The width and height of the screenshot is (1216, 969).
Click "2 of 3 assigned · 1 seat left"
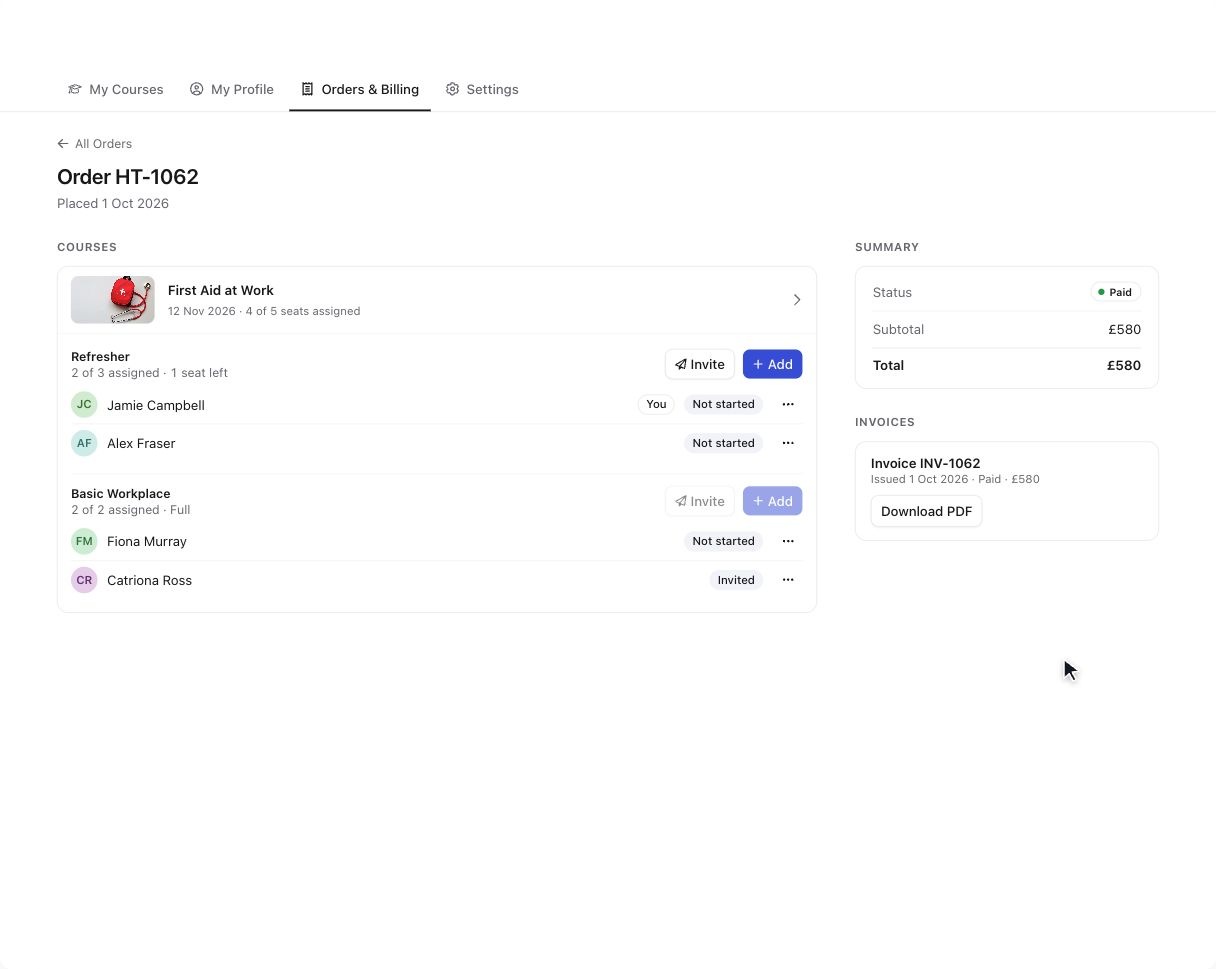pos(149,373)
